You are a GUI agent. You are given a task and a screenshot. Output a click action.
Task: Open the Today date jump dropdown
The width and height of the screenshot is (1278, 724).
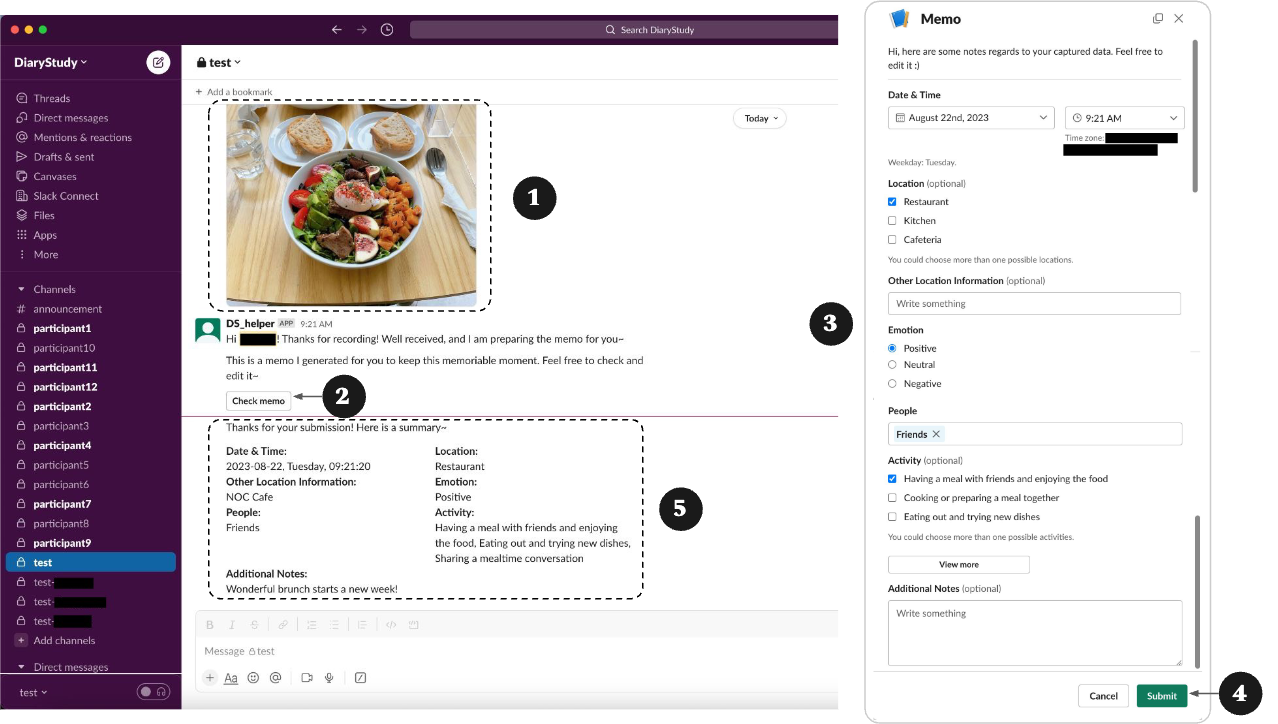coord(760,118)
